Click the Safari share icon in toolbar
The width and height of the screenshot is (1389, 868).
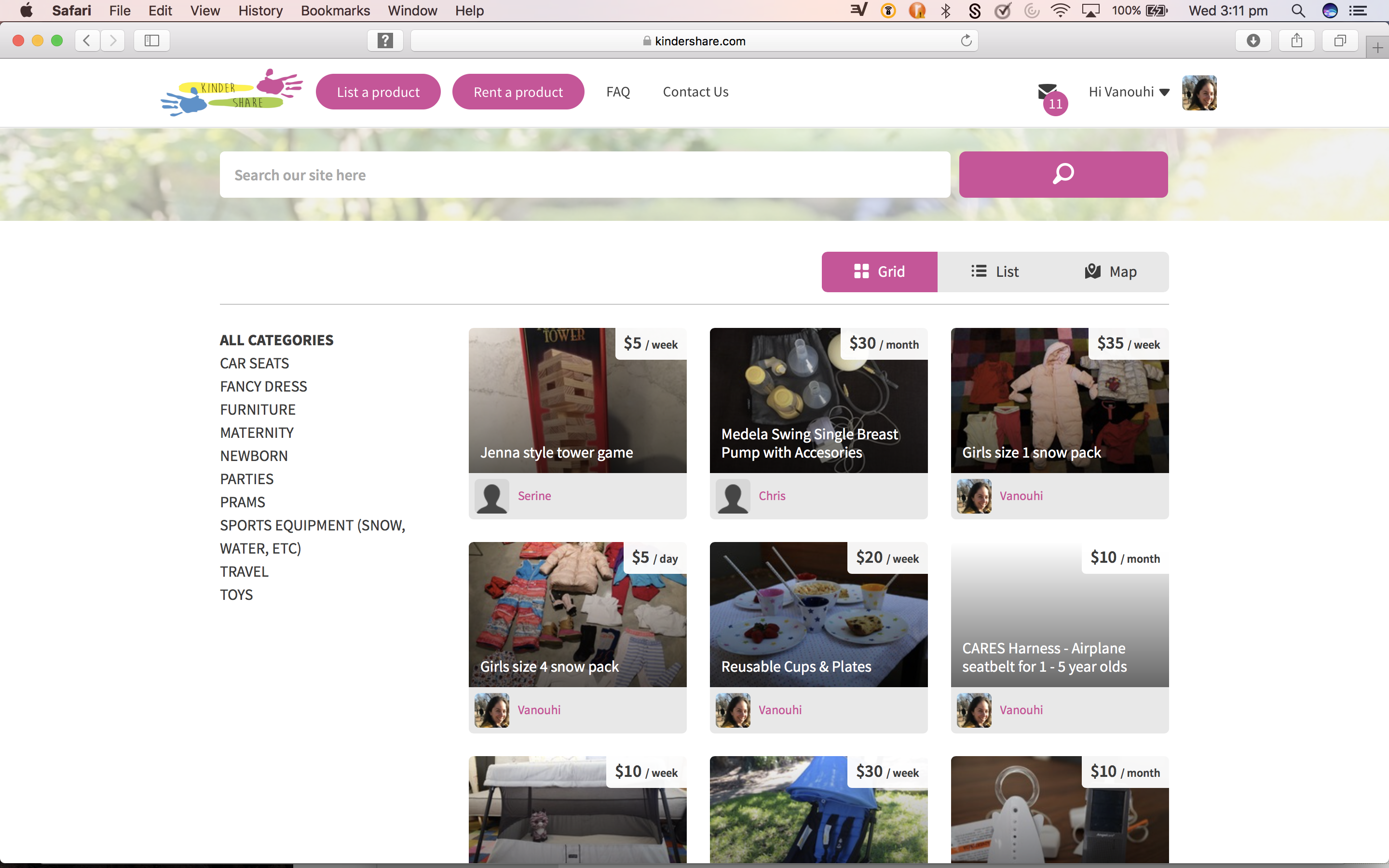[1296, 40]
